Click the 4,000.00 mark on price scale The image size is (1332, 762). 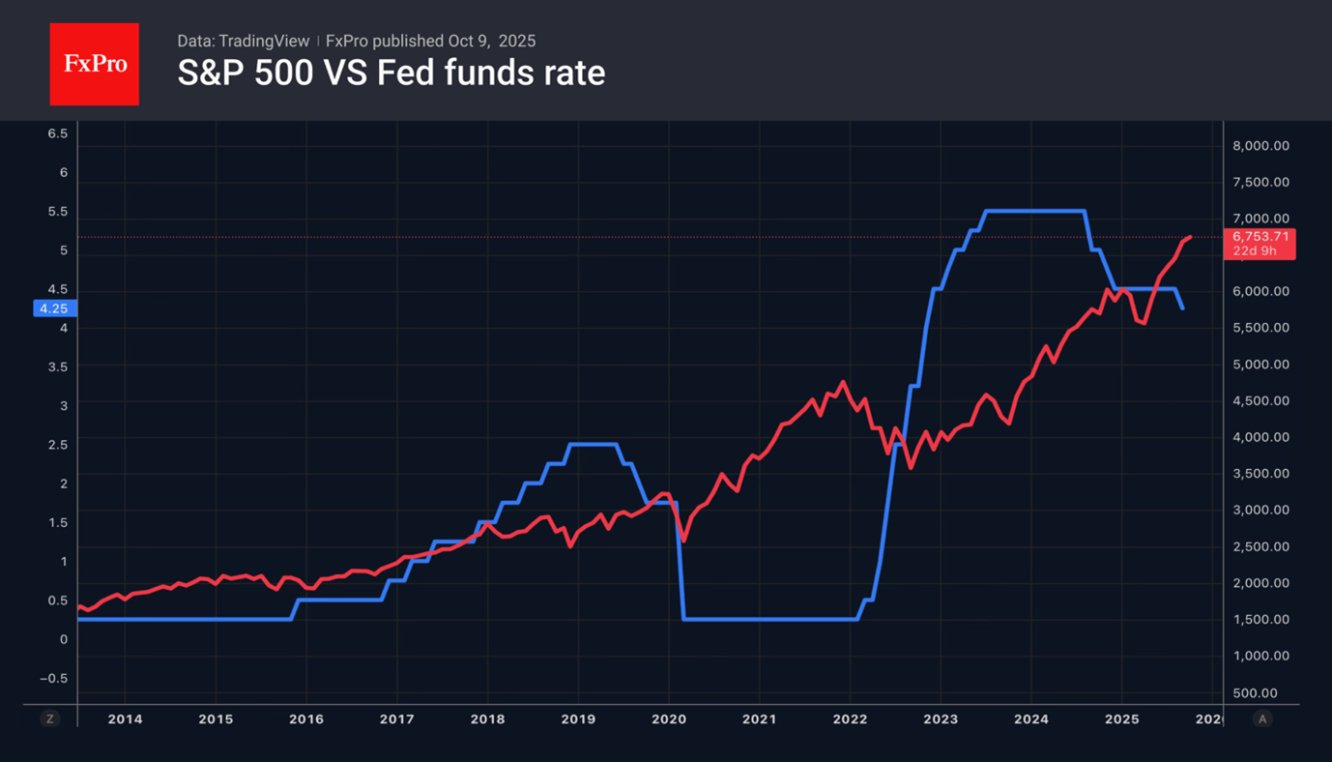(1260, 437)
